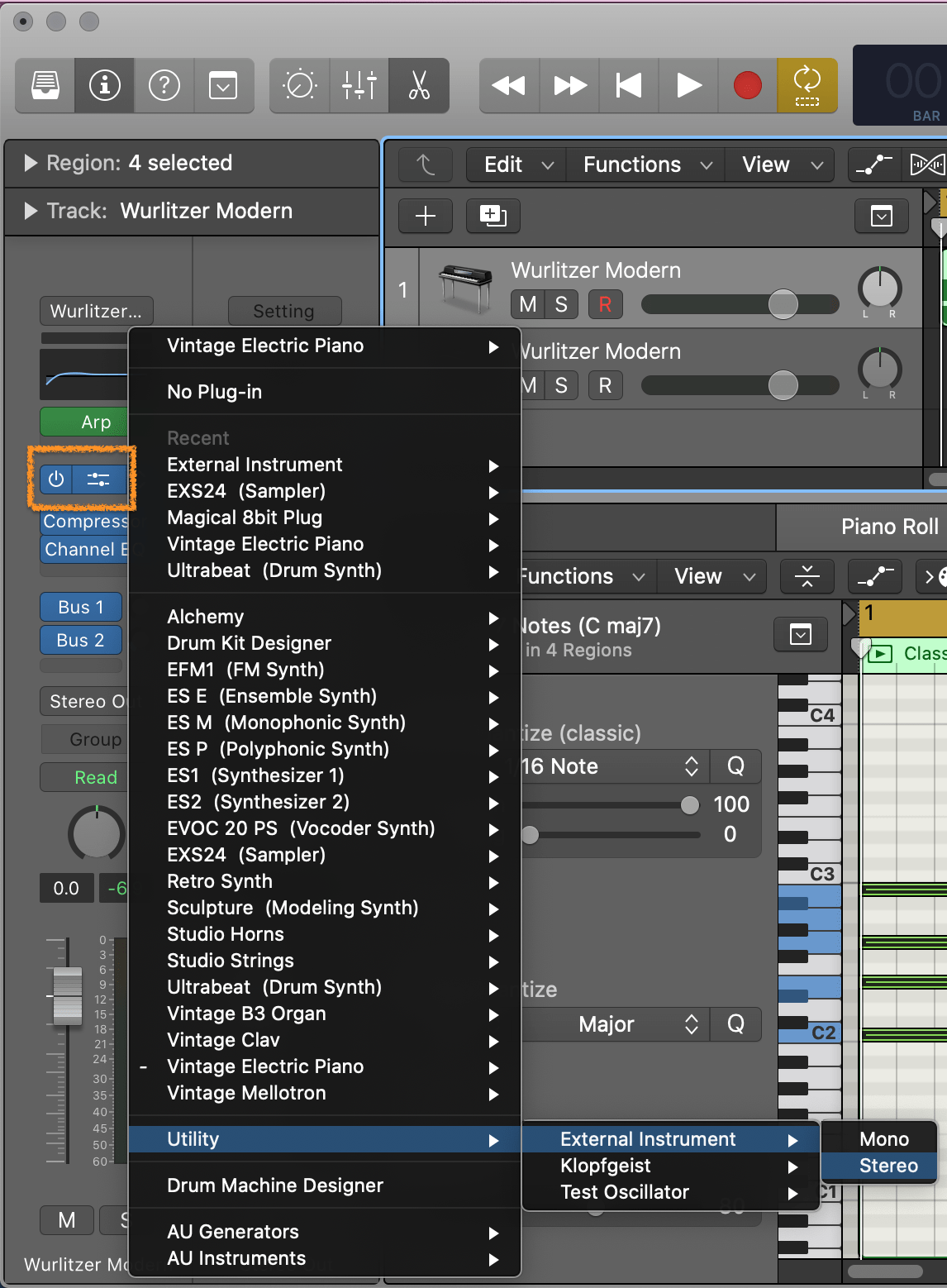Expand the Region inspector disclosure triangle
Image resolution: width=947 pixels, height=1288 pixels.
[x=31, y=163]
